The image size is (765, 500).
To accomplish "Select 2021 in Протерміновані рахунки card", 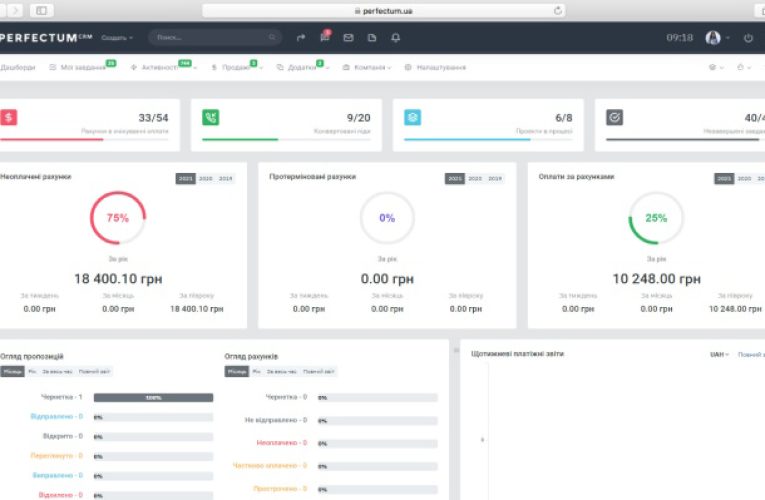I will (455, 179).
